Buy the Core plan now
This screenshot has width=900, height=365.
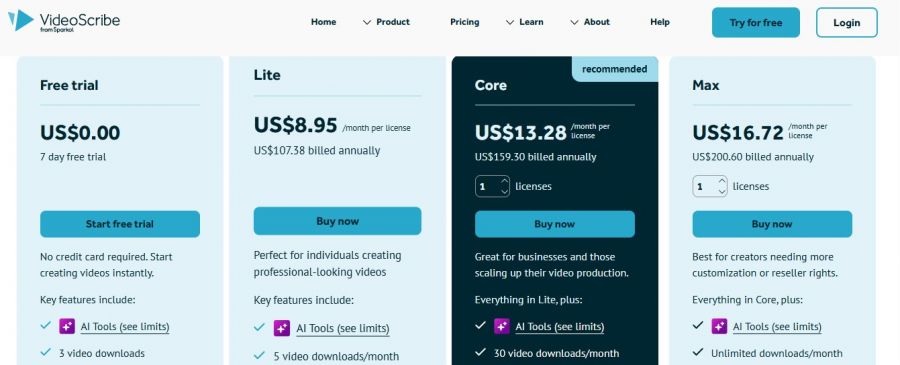pos(554,224)
